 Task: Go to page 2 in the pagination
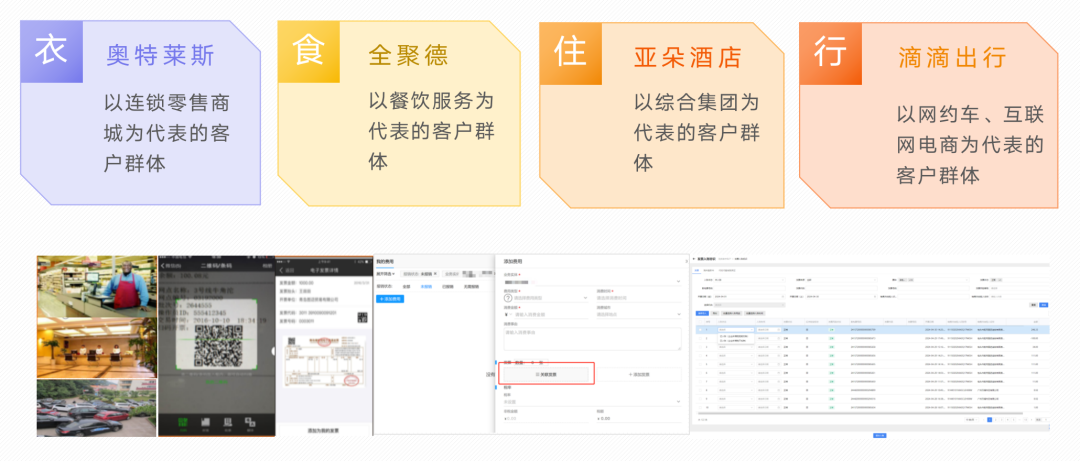coord(996,420)
